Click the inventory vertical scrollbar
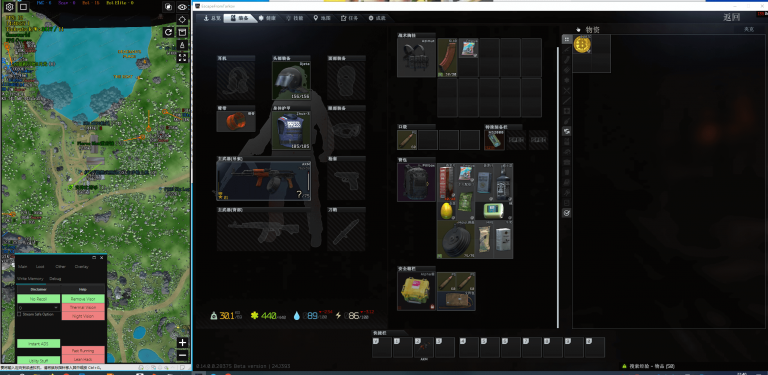This screenshot has width=768, height=375. (557, 187)
